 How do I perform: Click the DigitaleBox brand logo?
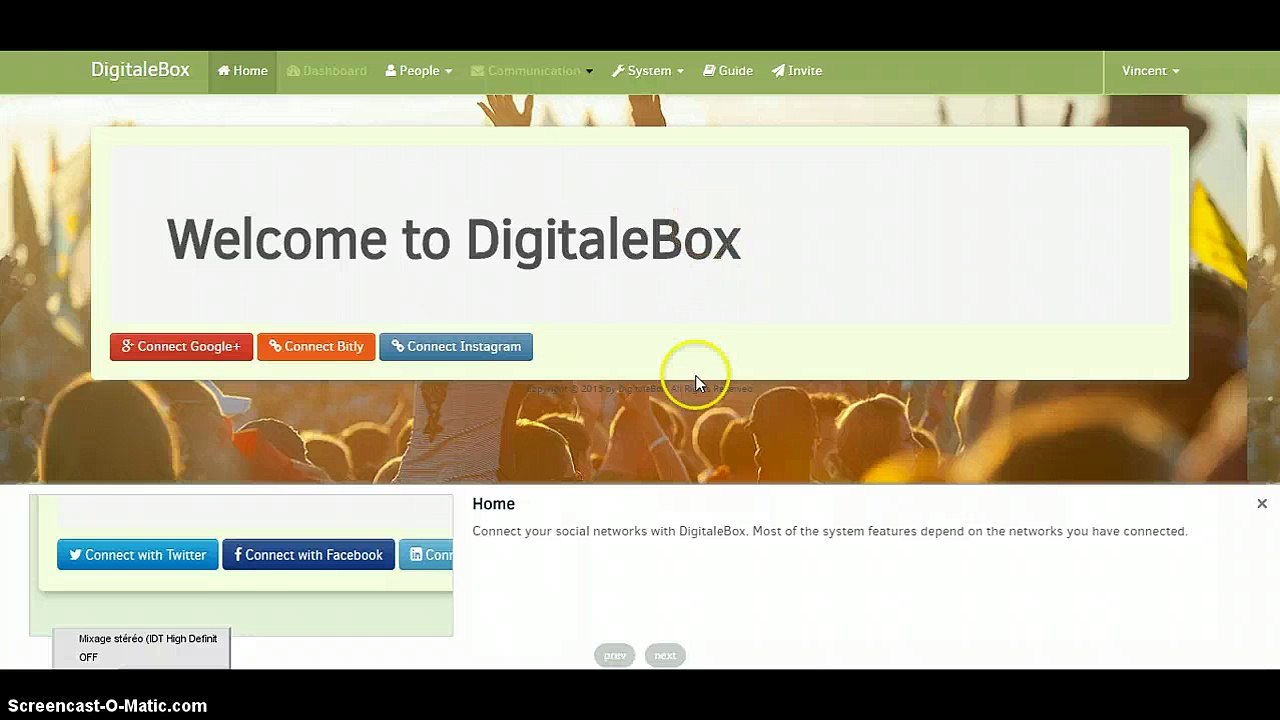tap(140, 70)
